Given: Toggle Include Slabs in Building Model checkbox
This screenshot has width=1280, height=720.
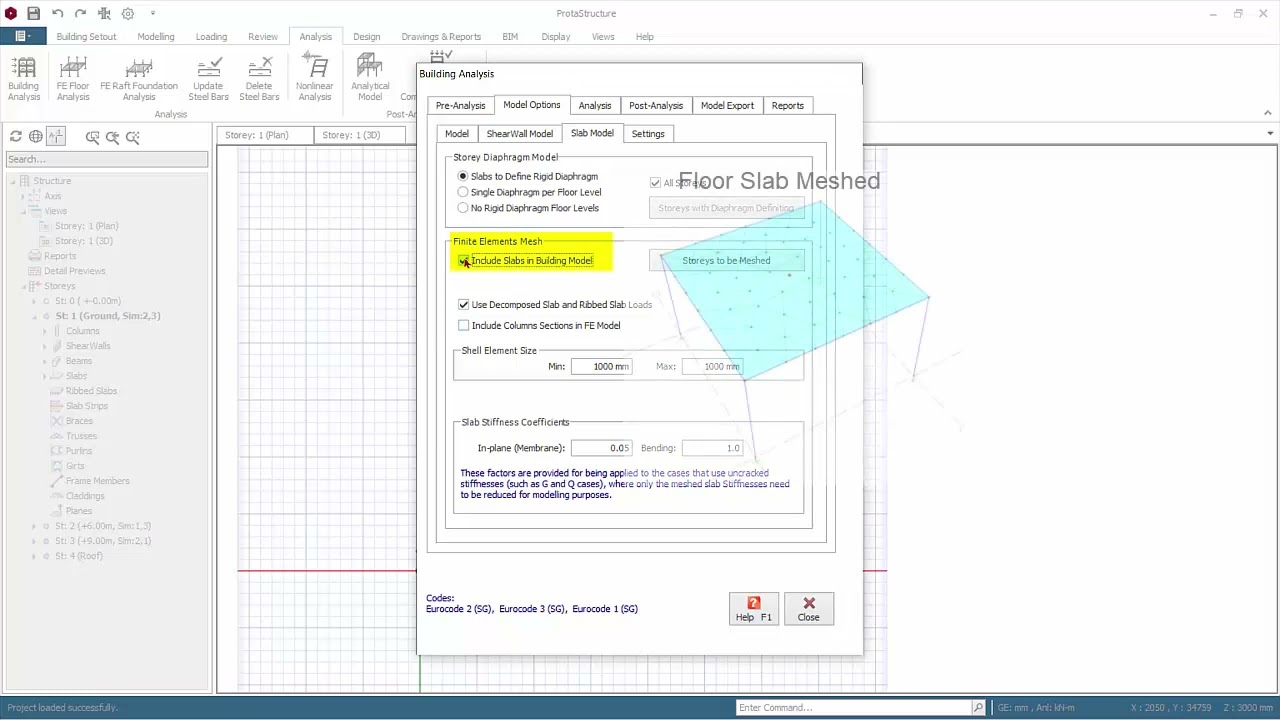Looking at the screenshot, I should (x=463, y=260).
